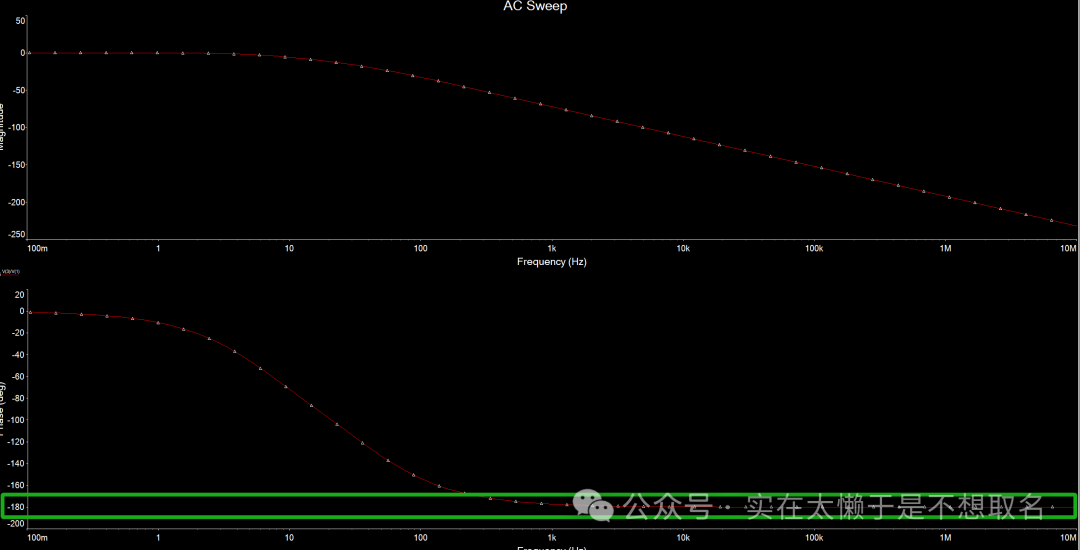This screenshot has width=1080, height=550.
Task: Click the Frequency (Hz) label under magnitude plot
Action: [552, 262]
